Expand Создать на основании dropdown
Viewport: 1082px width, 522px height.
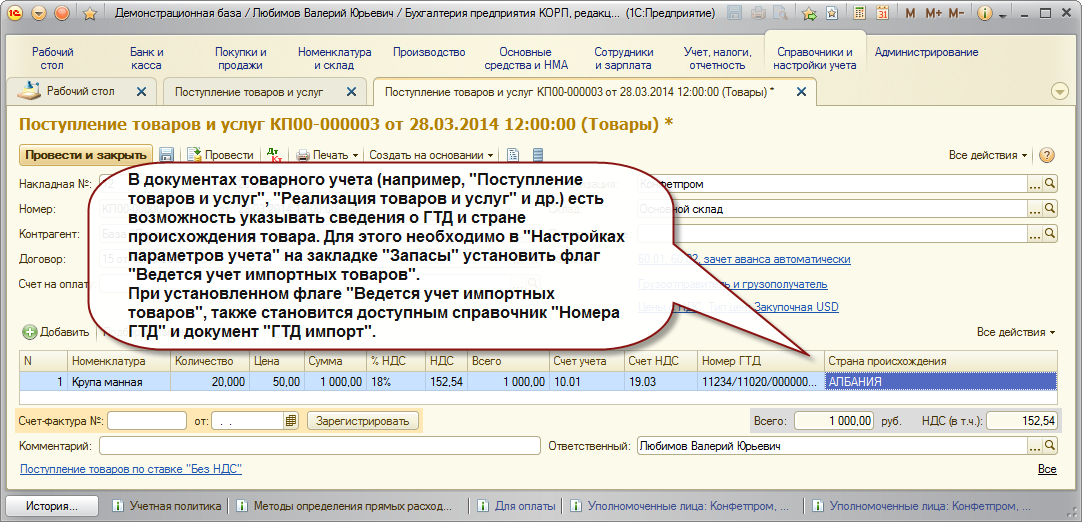pos(431,155)
